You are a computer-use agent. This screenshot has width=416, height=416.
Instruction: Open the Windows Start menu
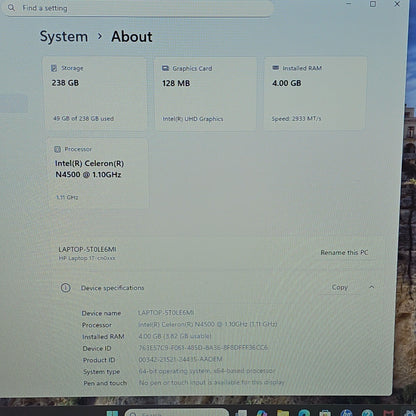click(112, 413)
